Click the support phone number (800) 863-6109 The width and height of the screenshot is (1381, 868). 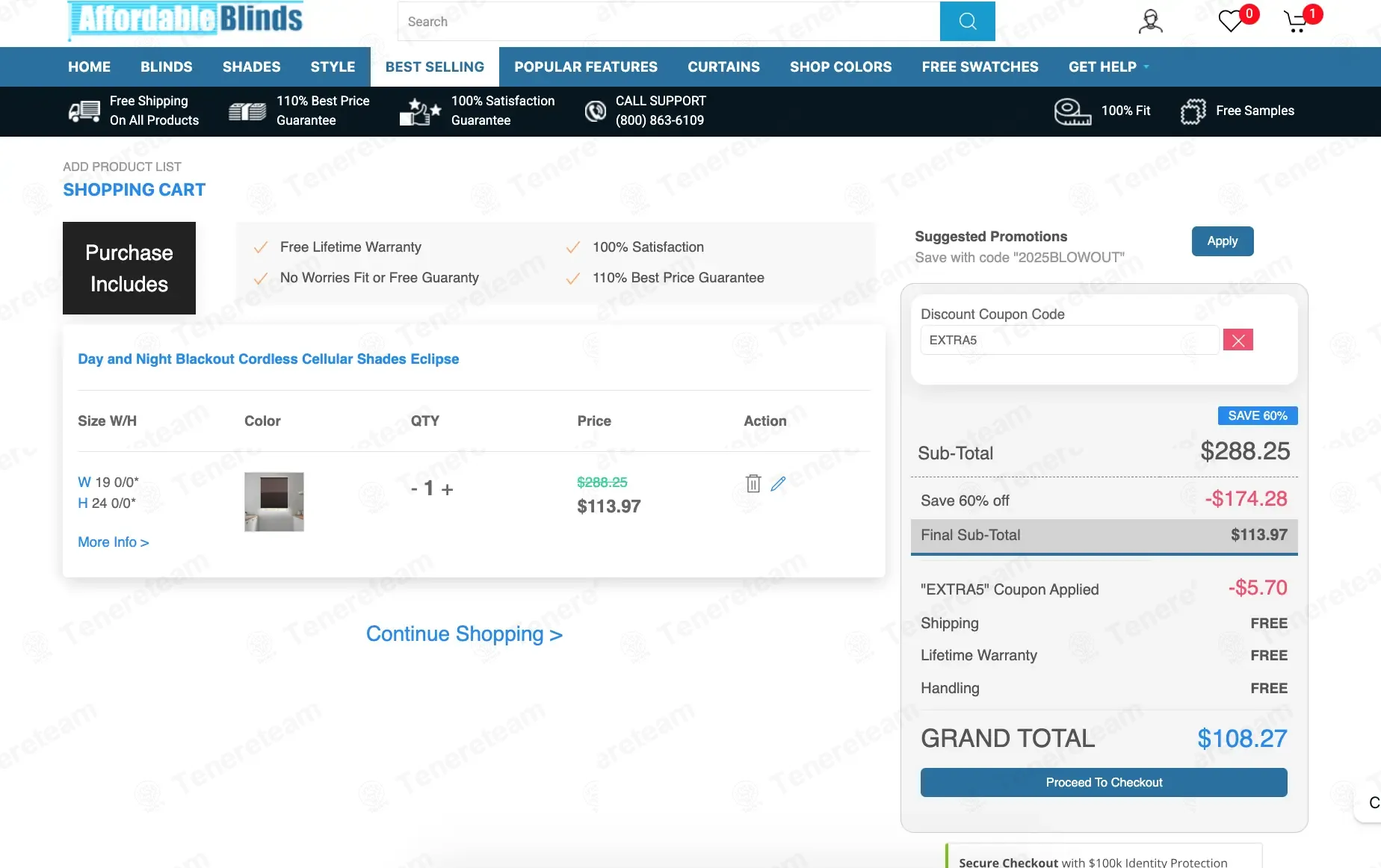pyautogui.click(x=659, y=120)
